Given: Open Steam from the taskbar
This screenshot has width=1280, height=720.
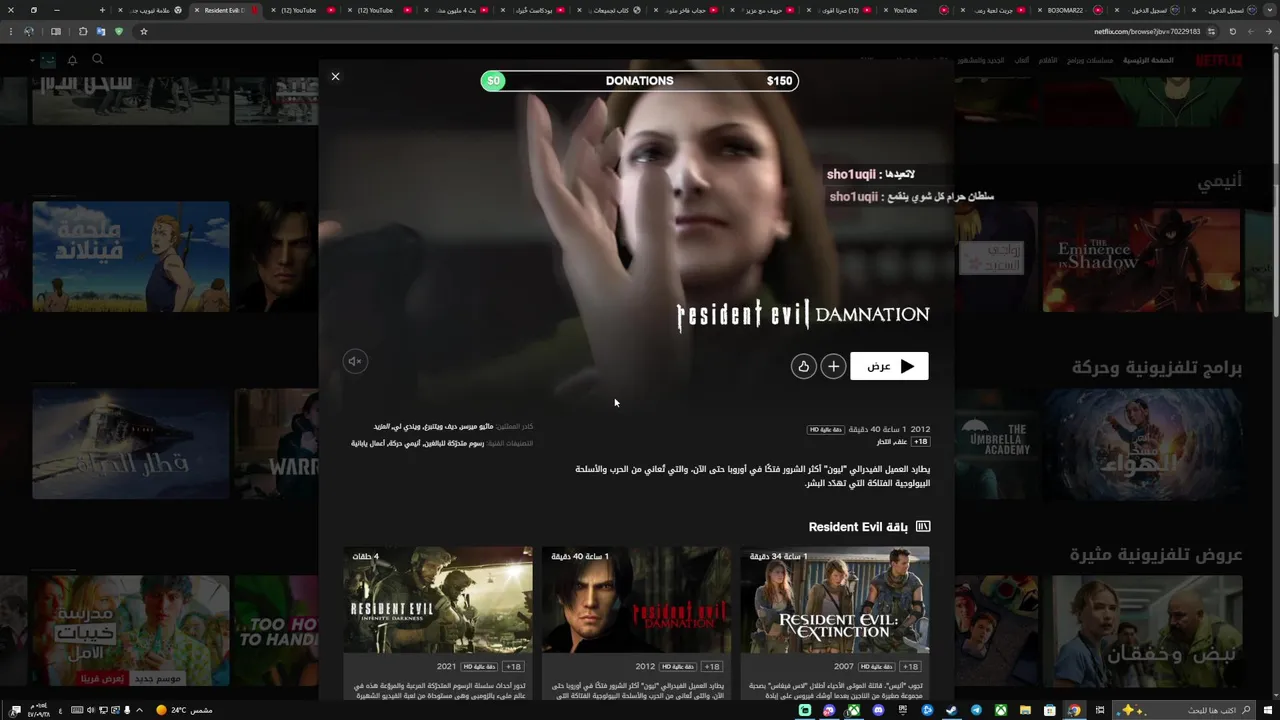Looking at the screenshot, I should point(952,710).
